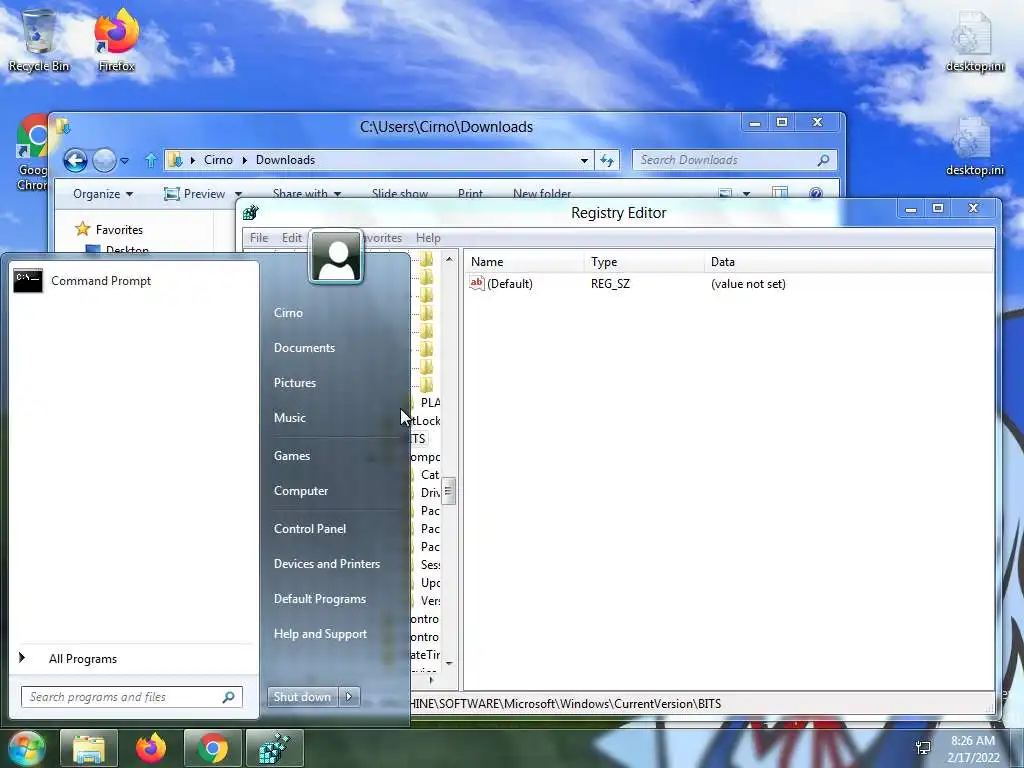Viewport: 1024px width, 768px height.
Task: Click the Favorites star in explorer sidebar
Action: [x=82, y=229]
